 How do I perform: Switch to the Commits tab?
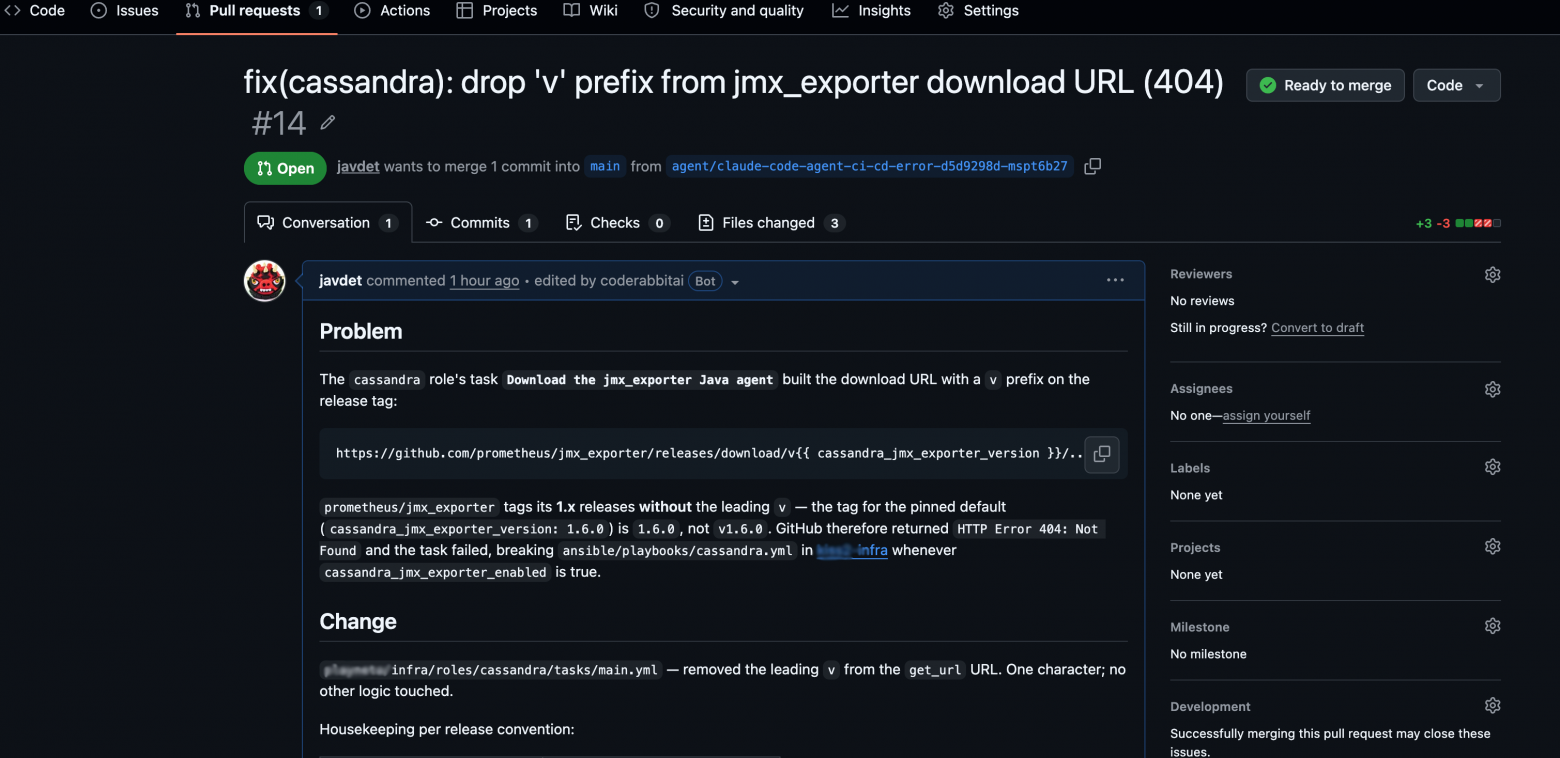click(482, 223)
